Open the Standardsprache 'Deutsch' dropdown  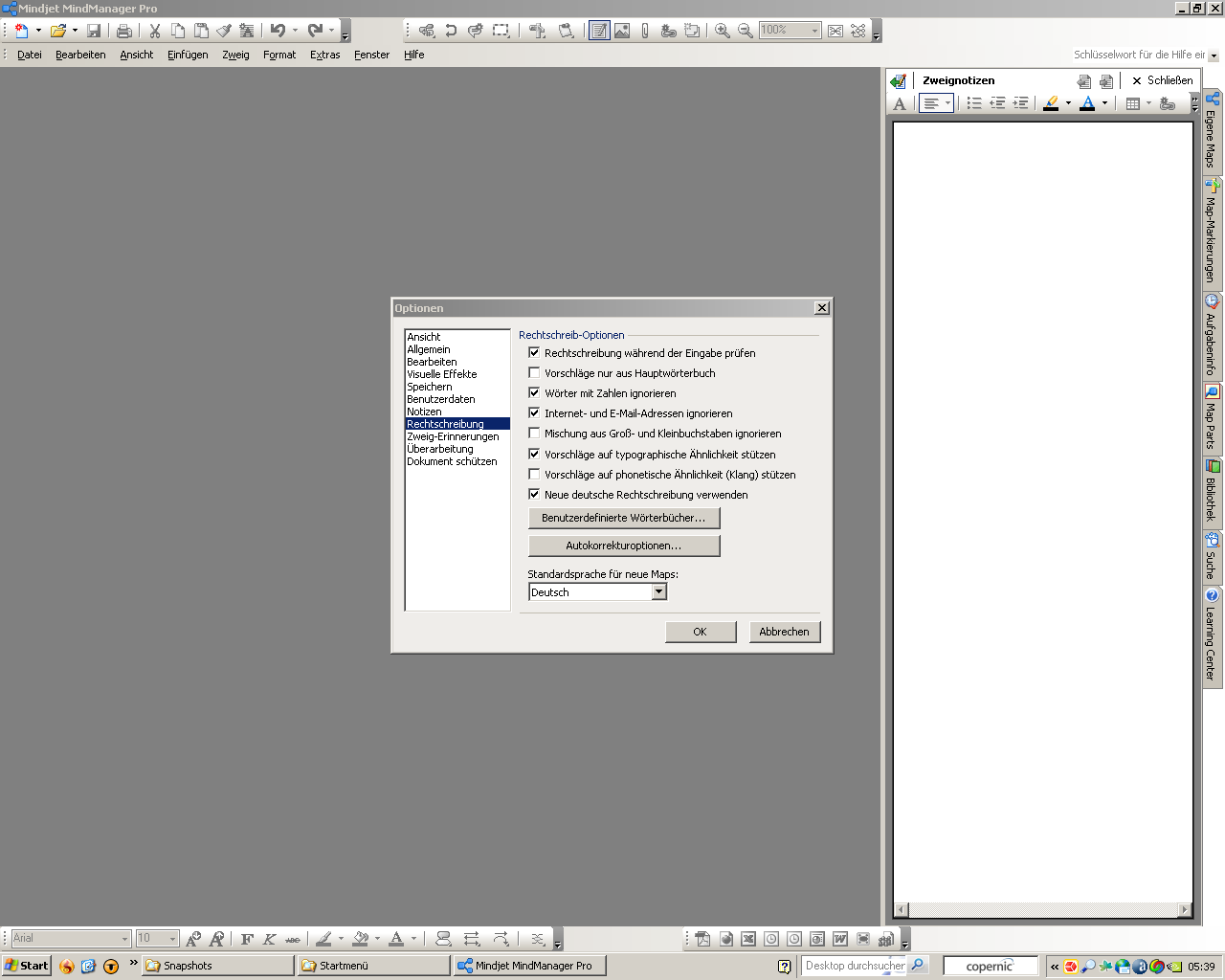click(658, 592)
